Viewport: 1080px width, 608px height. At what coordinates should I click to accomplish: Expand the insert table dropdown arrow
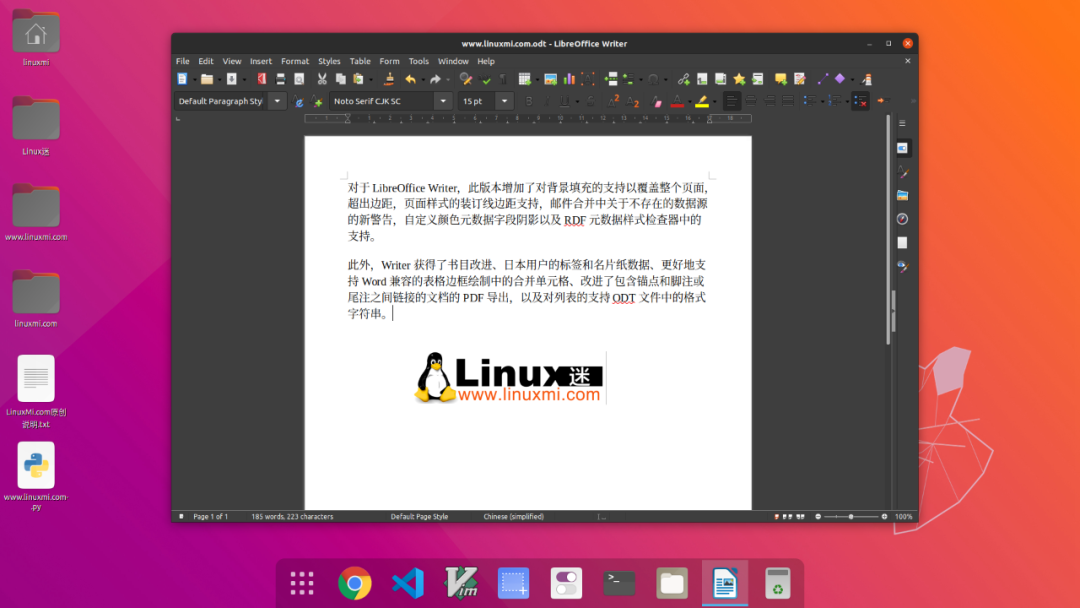(x=537, y=79)
